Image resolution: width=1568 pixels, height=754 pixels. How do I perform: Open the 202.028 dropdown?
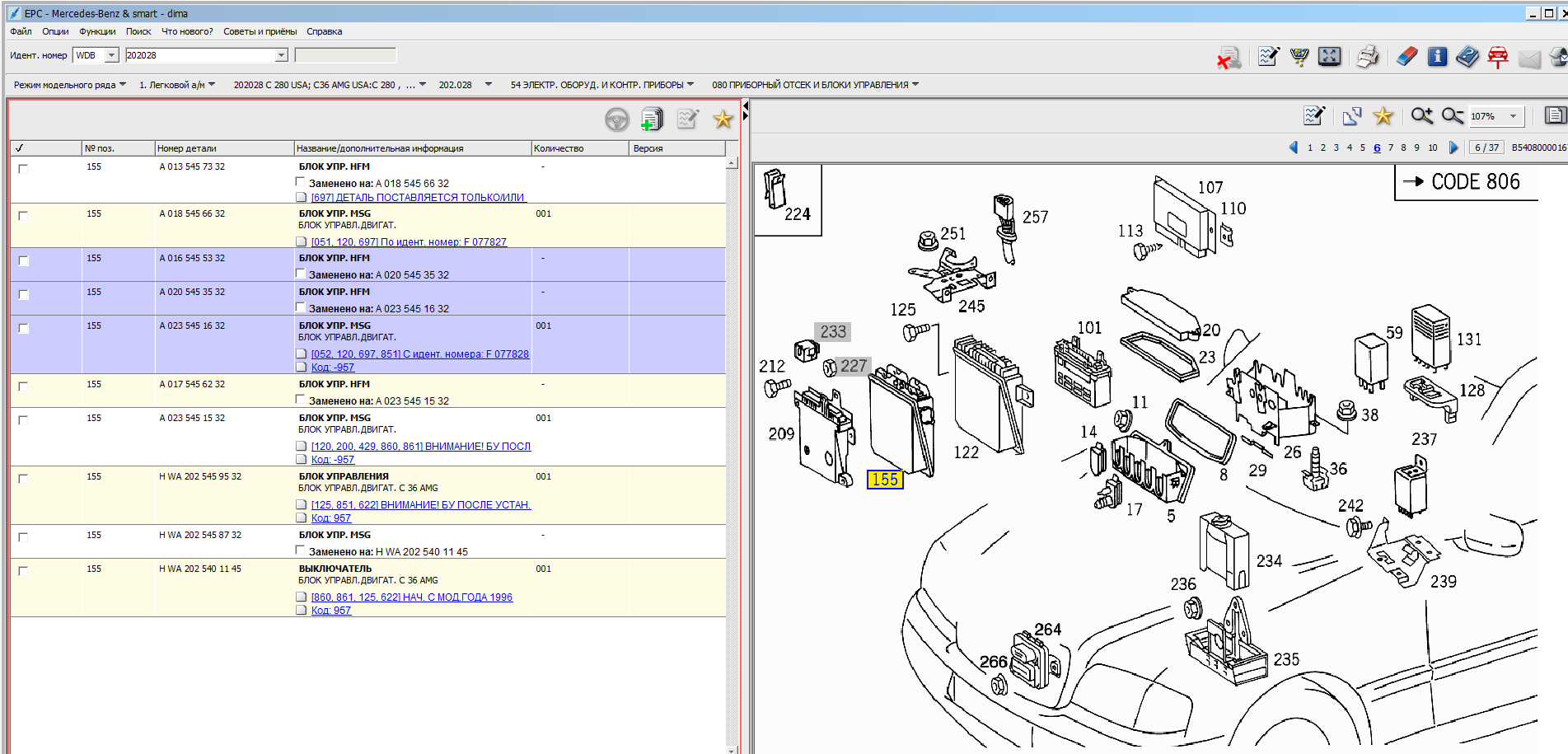465,85
